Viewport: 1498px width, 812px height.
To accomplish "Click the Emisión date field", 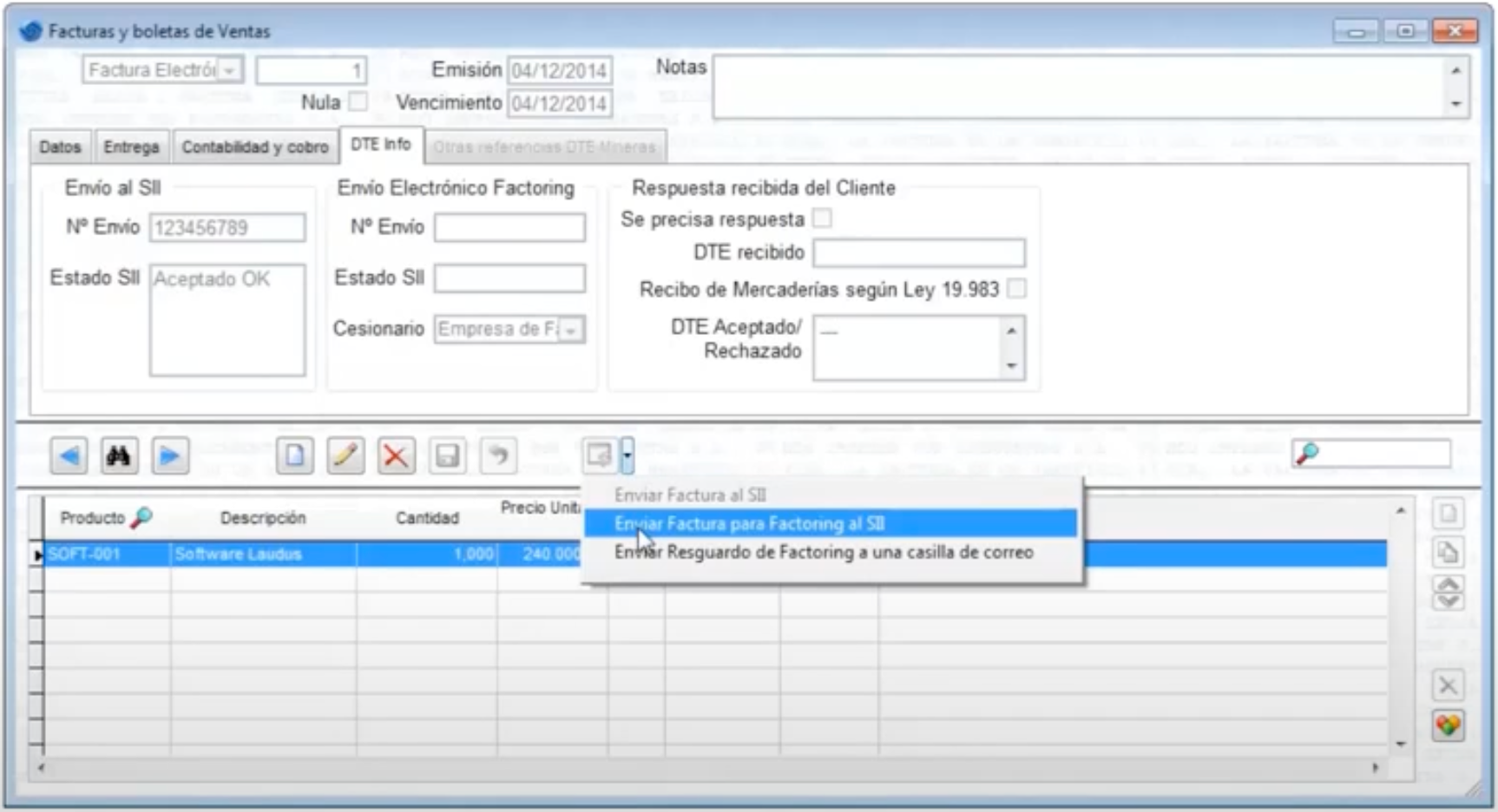I will click(560, 70).
